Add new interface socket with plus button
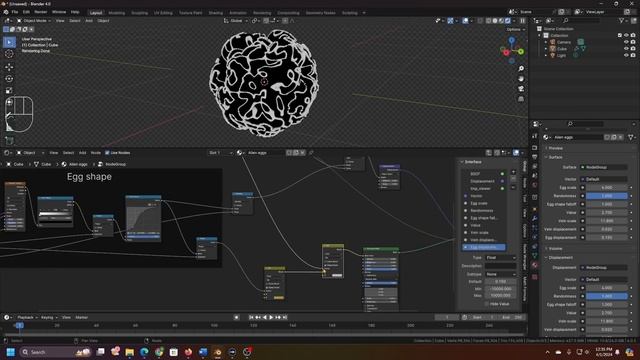 [x=513, y=172]
